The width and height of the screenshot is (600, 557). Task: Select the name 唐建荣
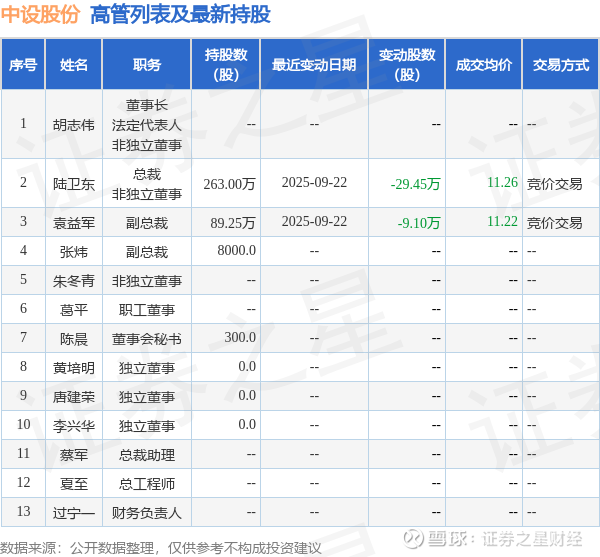[73, 397]
